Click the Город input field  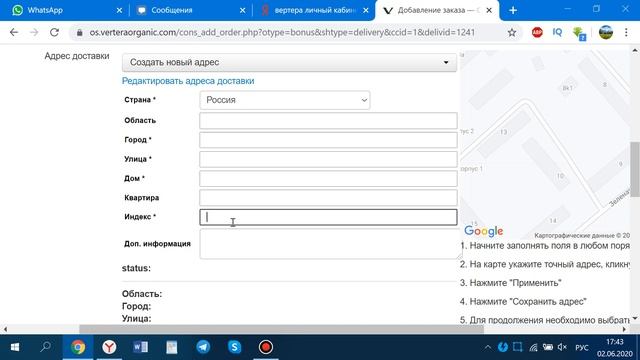(x=328, y=140)
